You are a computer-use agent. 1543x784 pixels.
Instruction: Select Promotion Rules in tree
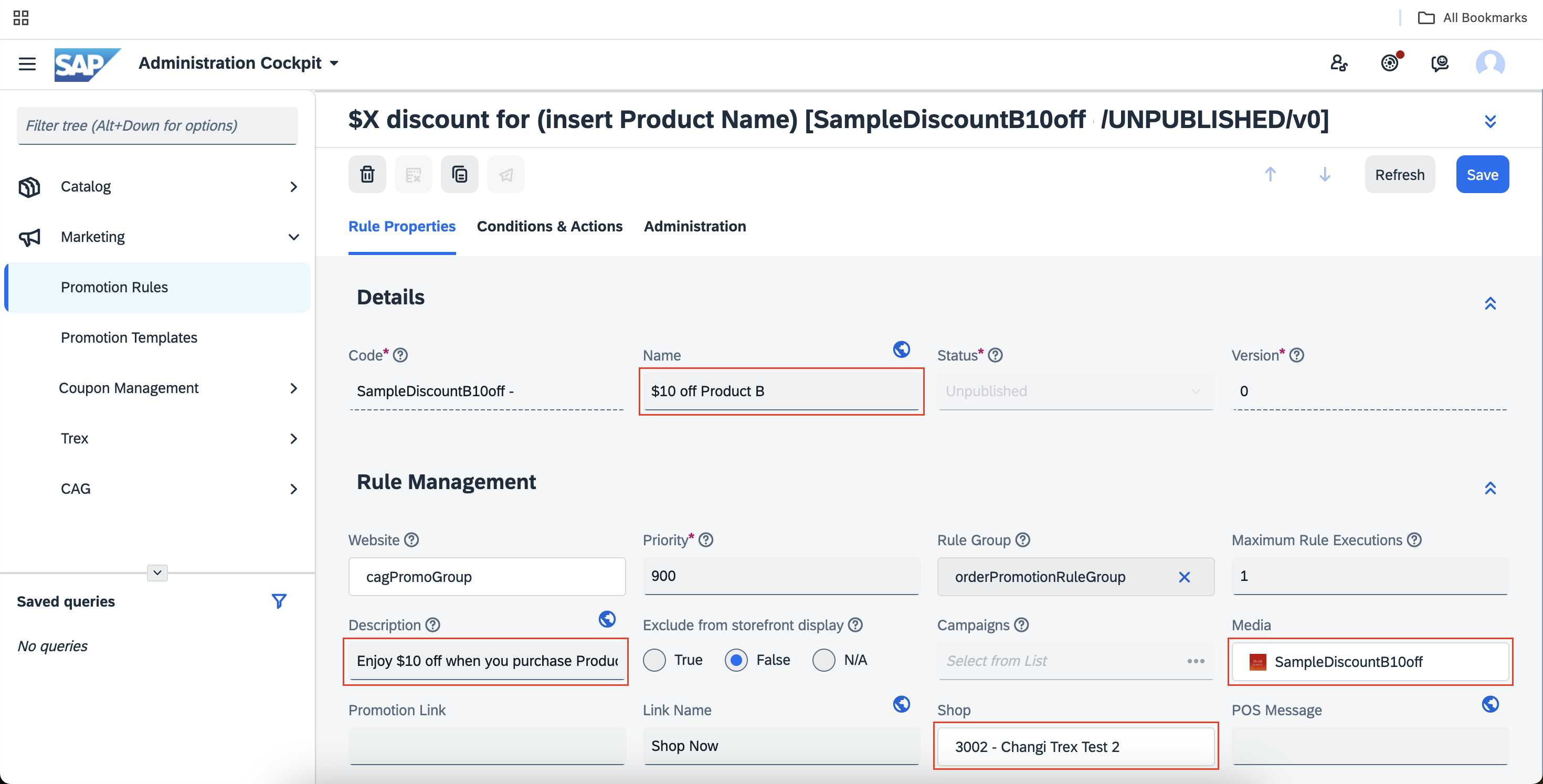157,287
